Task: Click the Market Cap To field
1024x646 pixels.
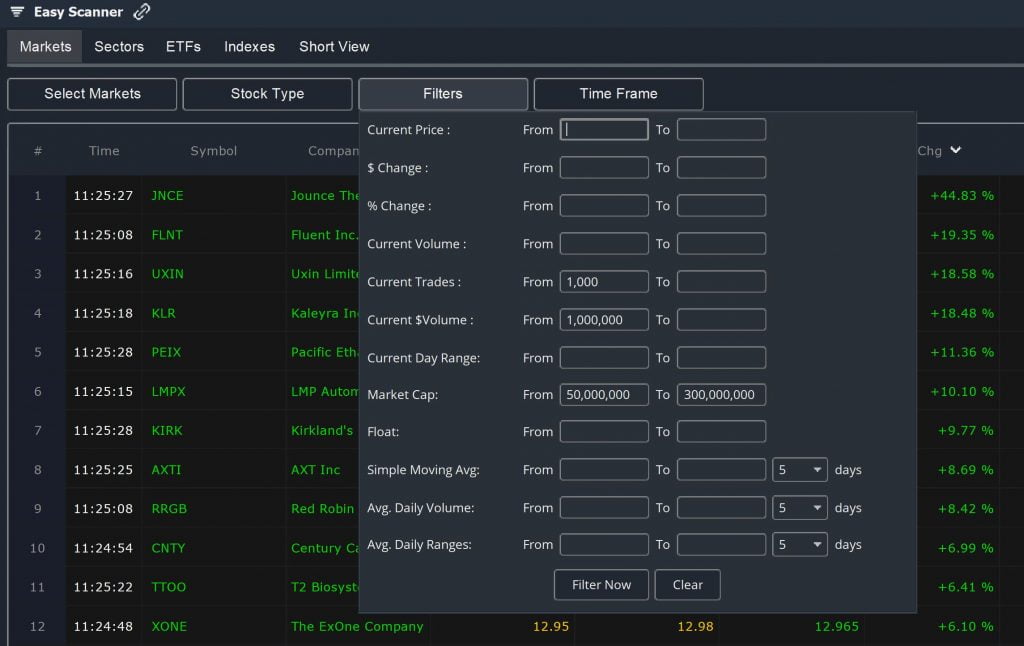Action: (721, 395)
